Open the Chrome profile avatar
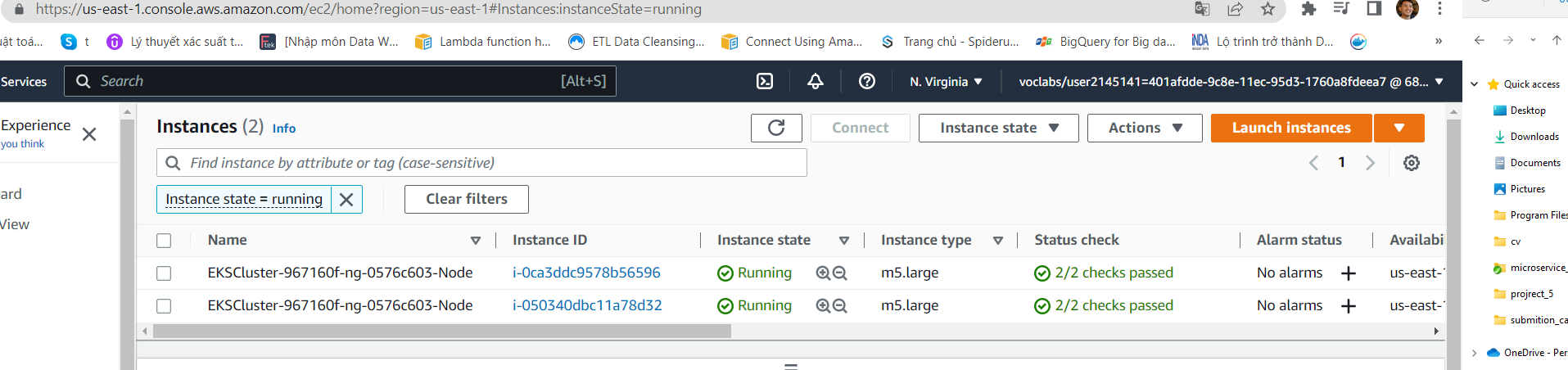The height and width of the screenshot is (370, 1568). (1407, 9)
